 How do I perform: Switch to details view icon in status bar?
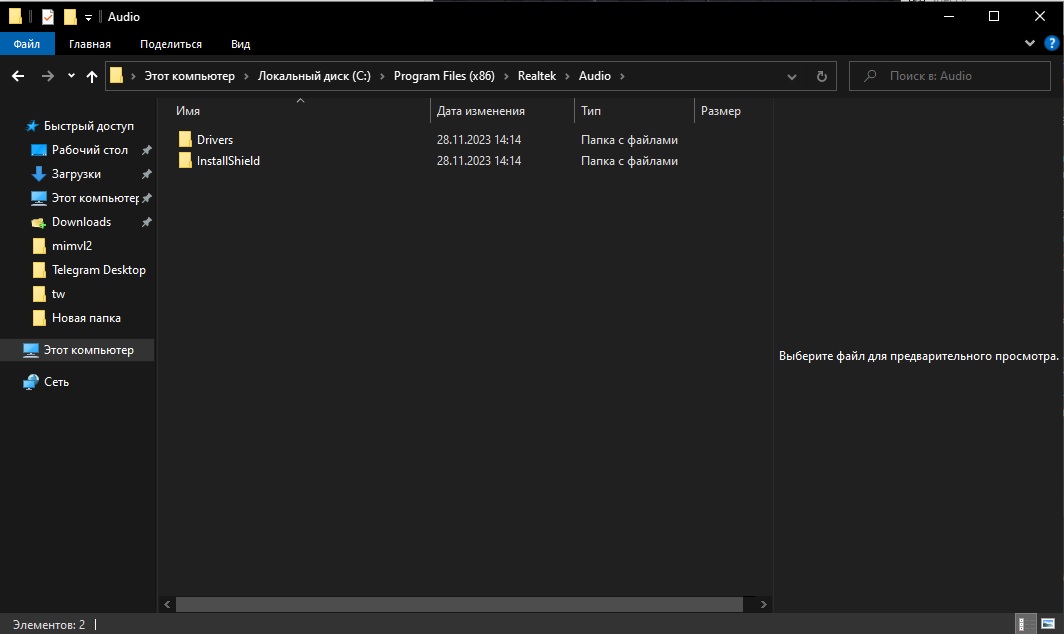[1025, 624]
